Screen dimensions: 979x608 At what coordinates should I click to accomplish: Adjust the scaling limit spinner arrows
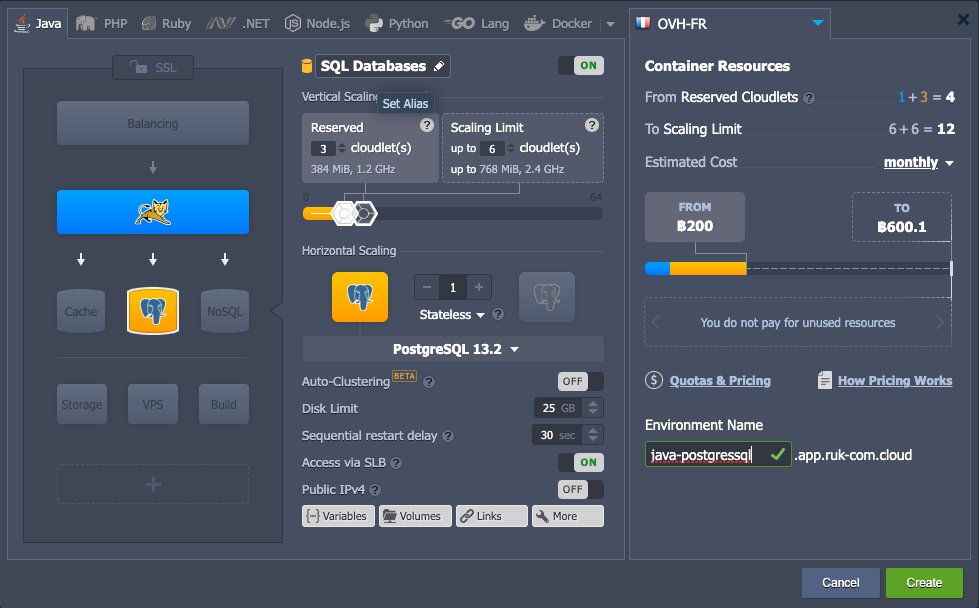pos(511,149)
